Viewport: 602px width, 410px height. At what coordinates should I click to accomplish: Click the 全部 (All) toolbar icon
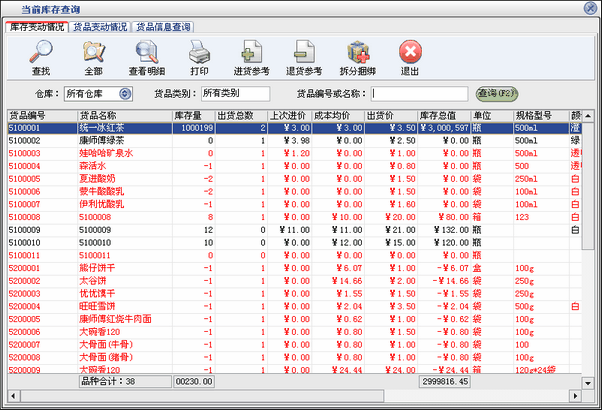coord(93,55)
